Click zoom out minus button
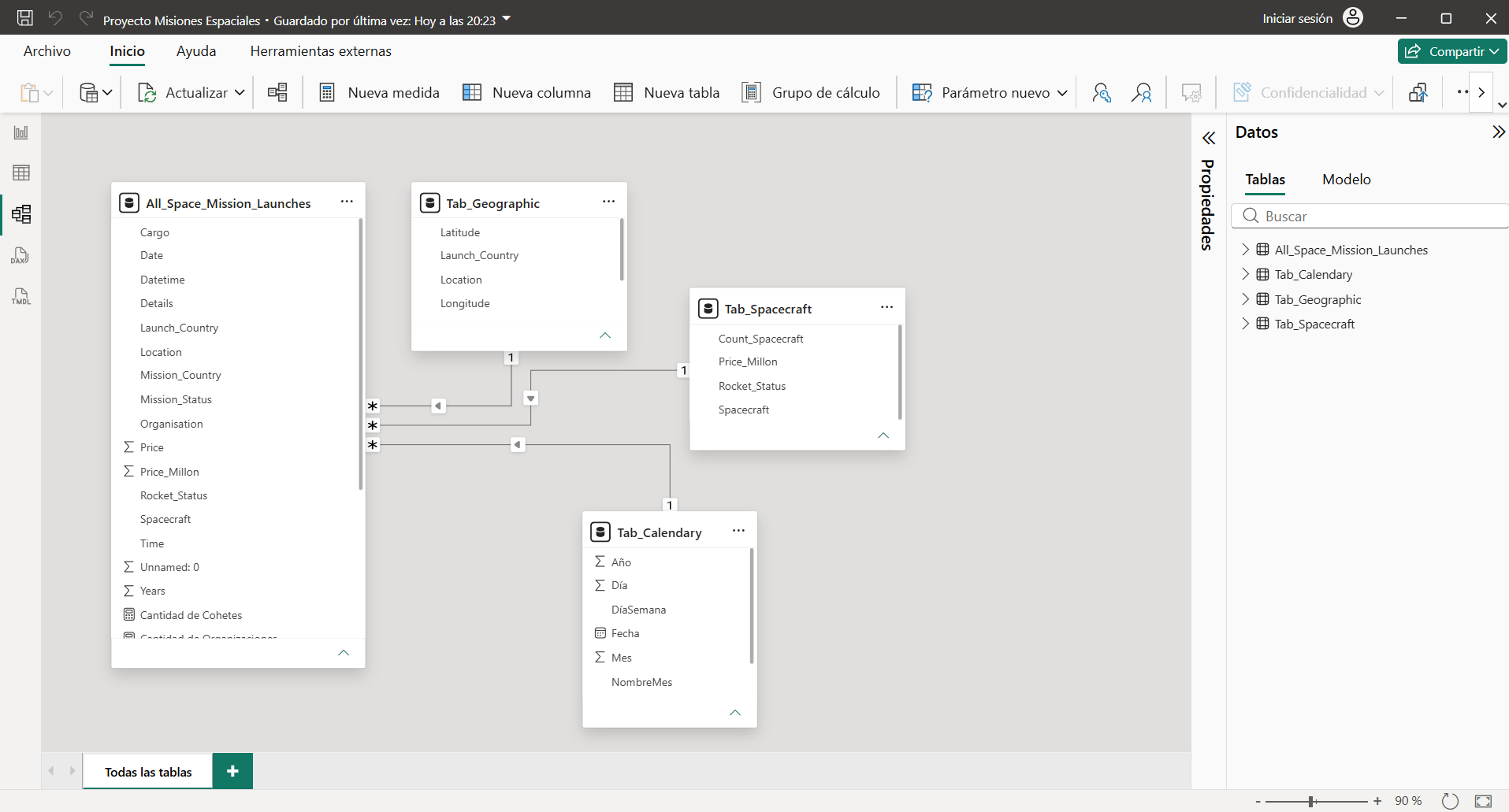Viewport: 1509px width, 812px height. point(1258,801)
